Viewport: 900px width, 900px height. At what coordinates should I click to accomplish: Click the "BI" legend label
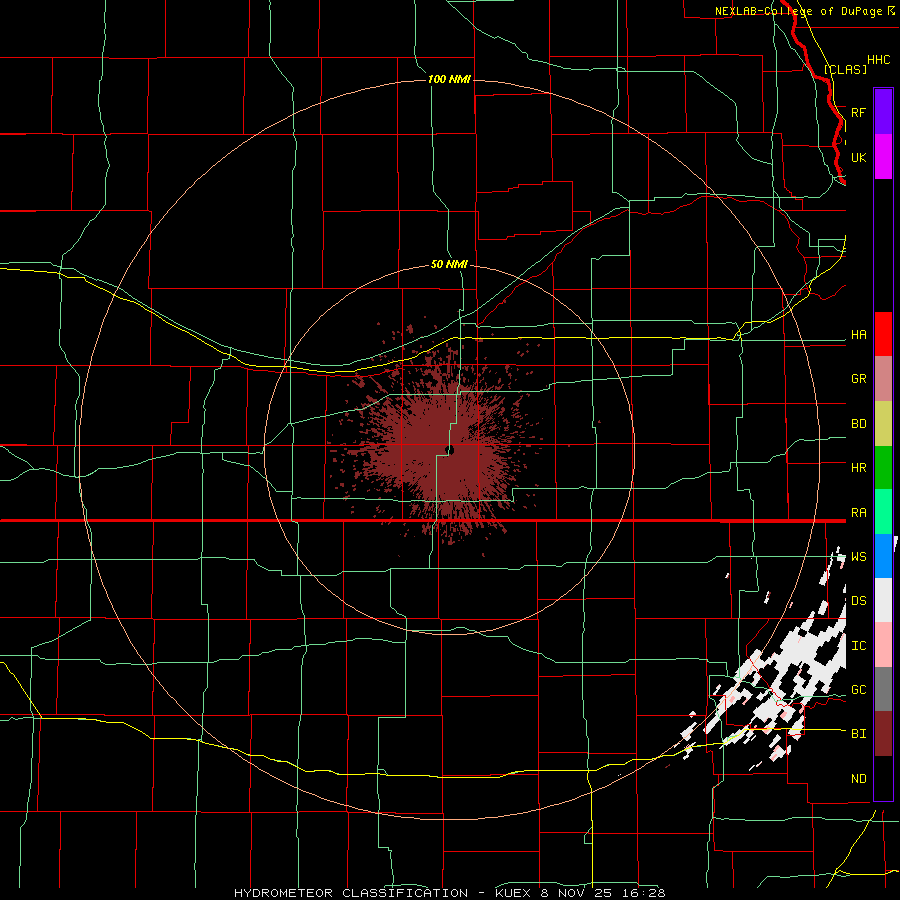point(858,734)
